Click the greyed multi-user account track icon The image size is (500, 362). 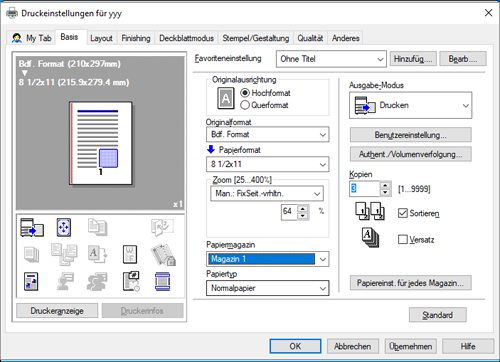(x=97, y=281)
